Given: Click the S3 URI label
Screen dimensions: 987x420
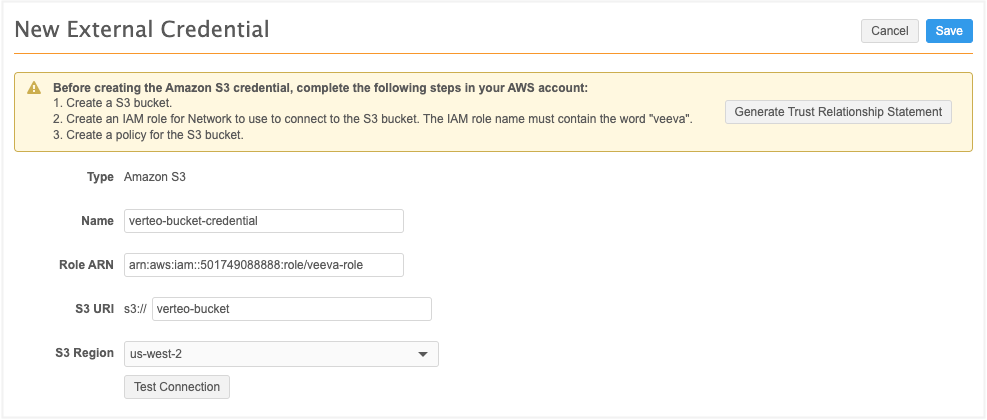Looking at the screenshot, I should pos(92,309).
